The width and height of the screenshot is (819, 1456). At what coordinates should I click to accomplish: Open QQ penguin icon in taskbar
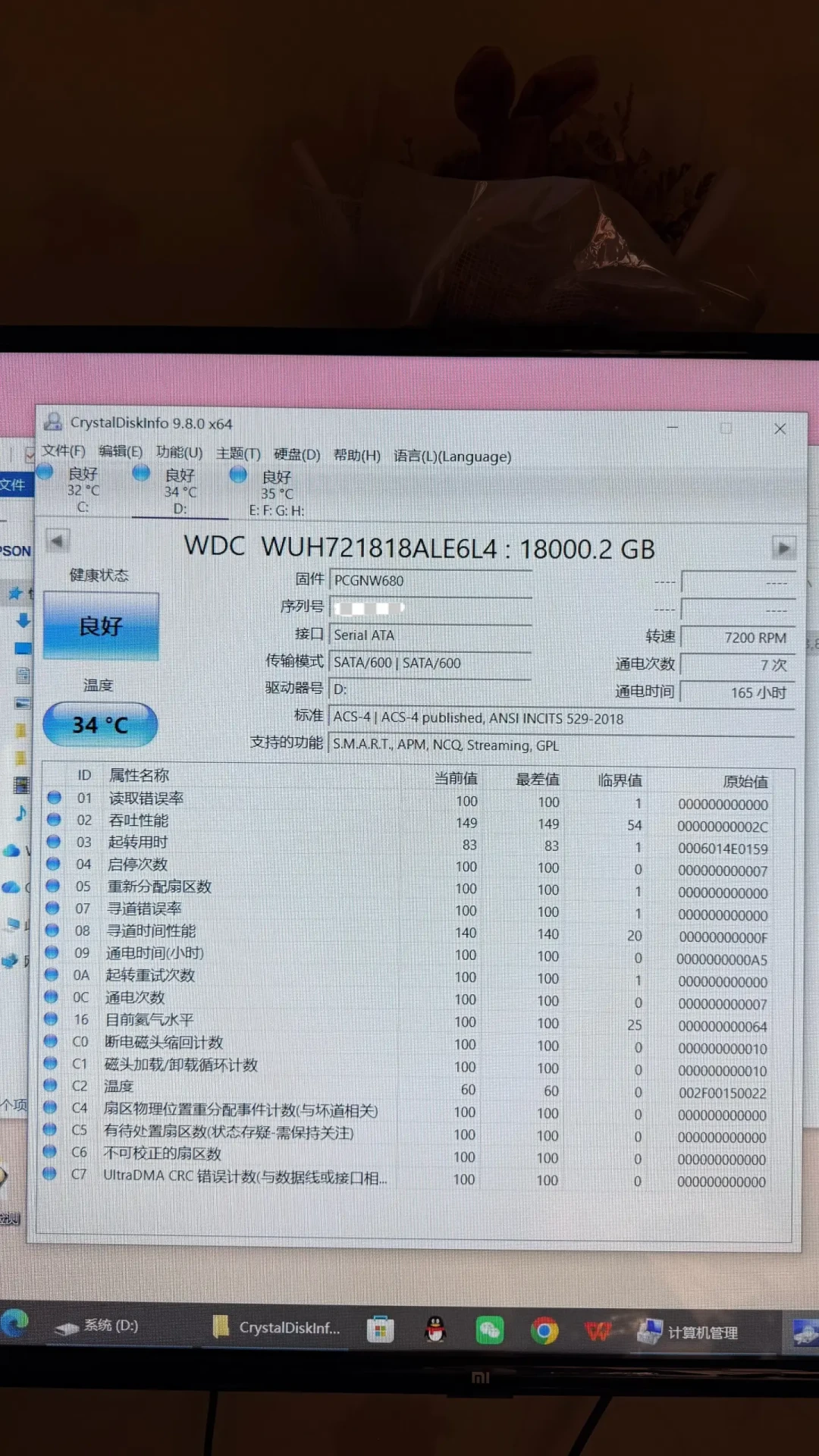(435, 1329)
